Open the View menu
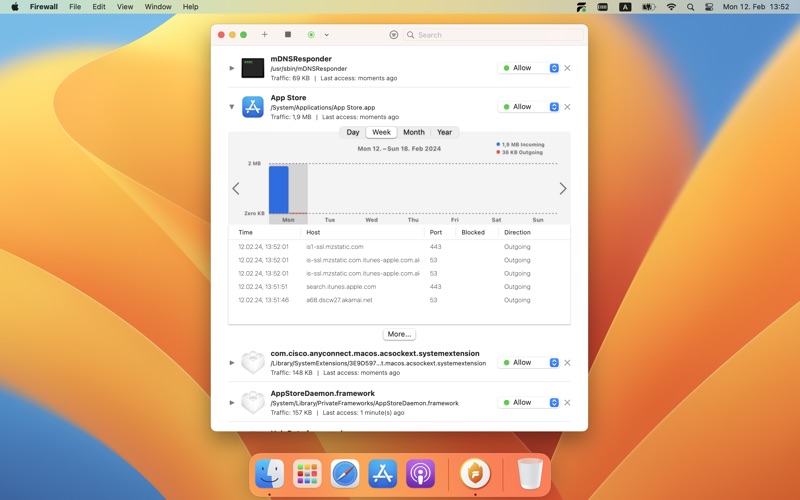This screenshot has width=800, height=500. tap(125, 7)
